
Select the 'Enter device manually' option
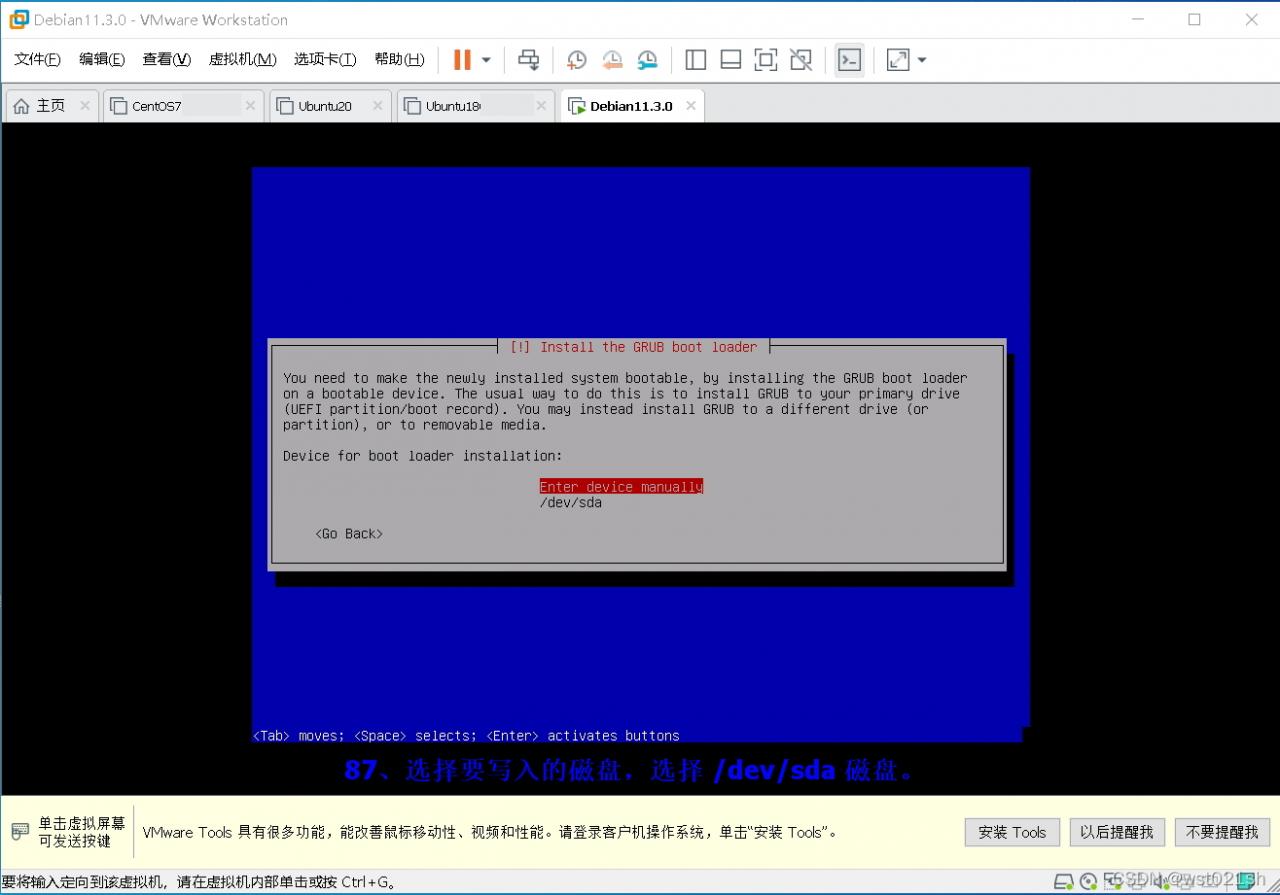(x=621, y=487)
